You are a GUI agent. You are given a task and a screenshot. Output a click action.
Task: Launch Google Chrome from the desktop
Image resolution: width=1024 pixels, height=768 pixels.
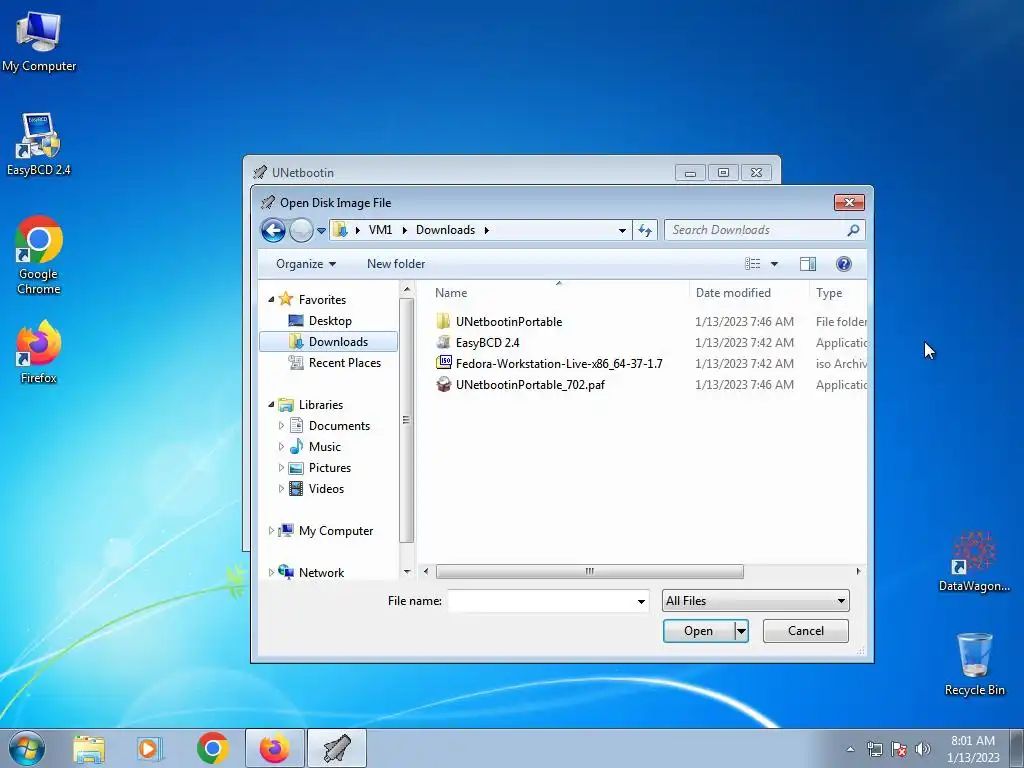[x=39, y=255]
